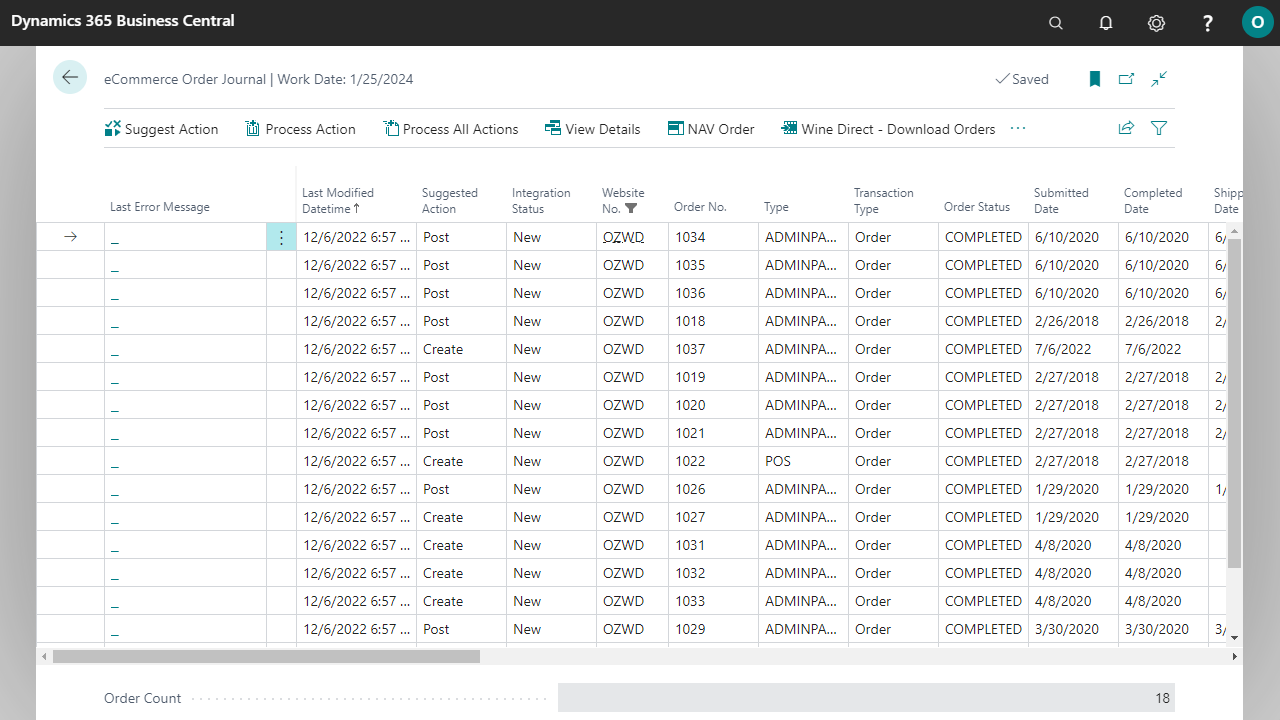1280x720 pixels.
Task: Click the vertical scrollbar of the grid
Action: pyautogui.click(x=1234, y=404)
